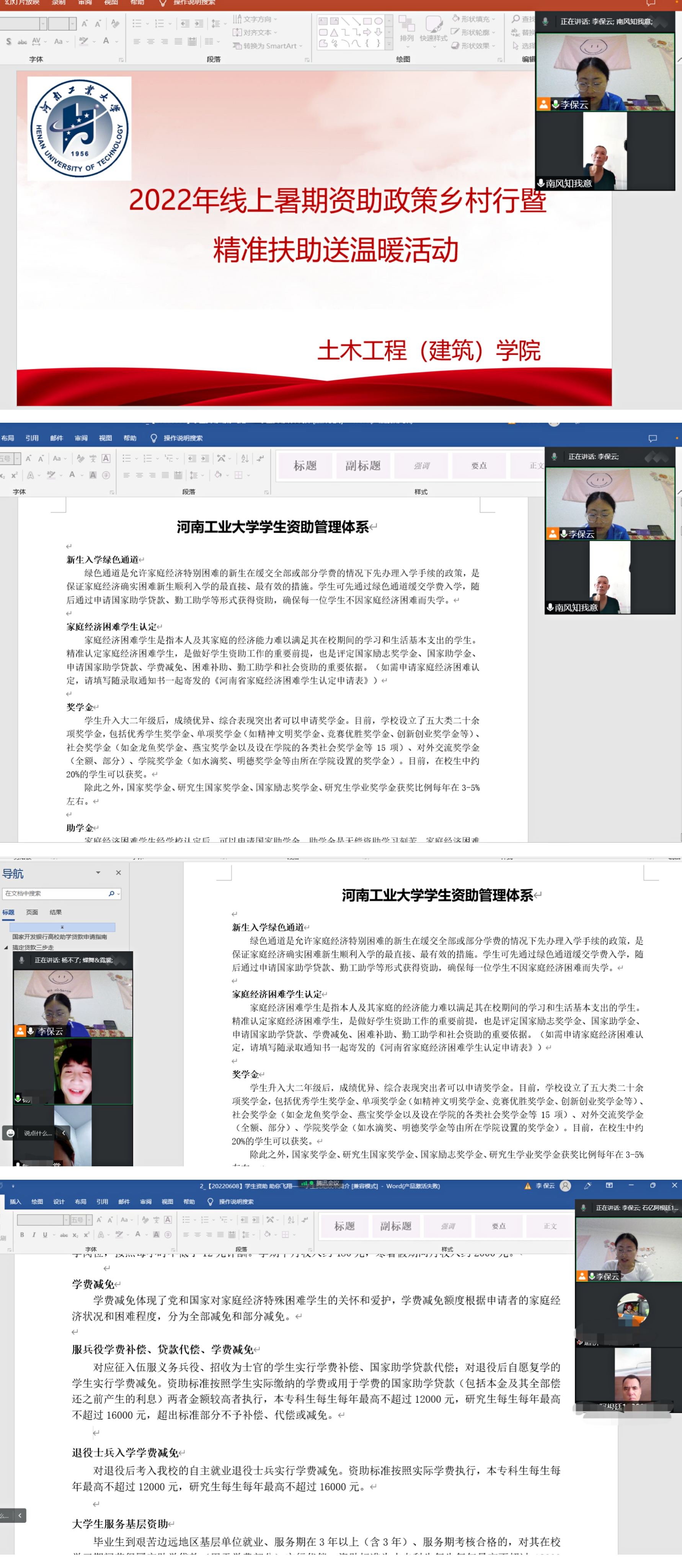The height and width of the screenshot is (1568, 682).
Task: Click line spacing icon in PowerPoint paragraph group
Action: 216,24
